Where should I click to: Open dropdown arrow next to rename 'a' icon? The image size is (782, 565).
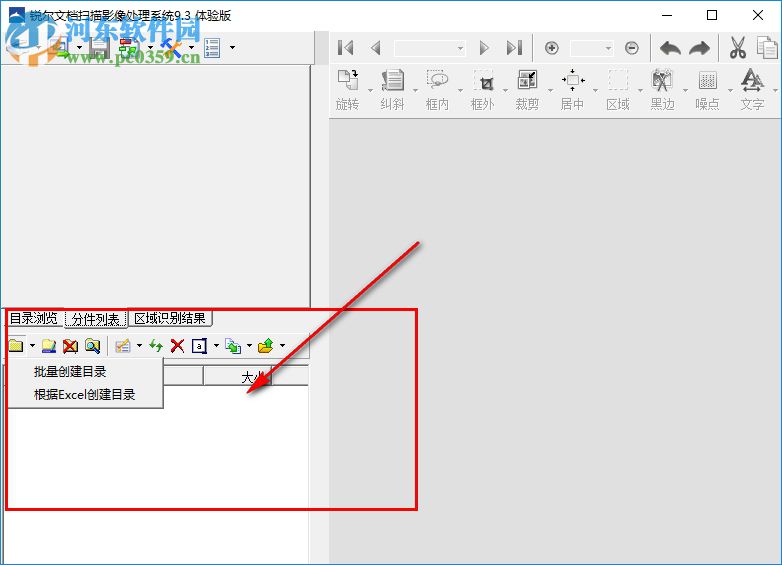pyautogui.click(x=216, y=345)
